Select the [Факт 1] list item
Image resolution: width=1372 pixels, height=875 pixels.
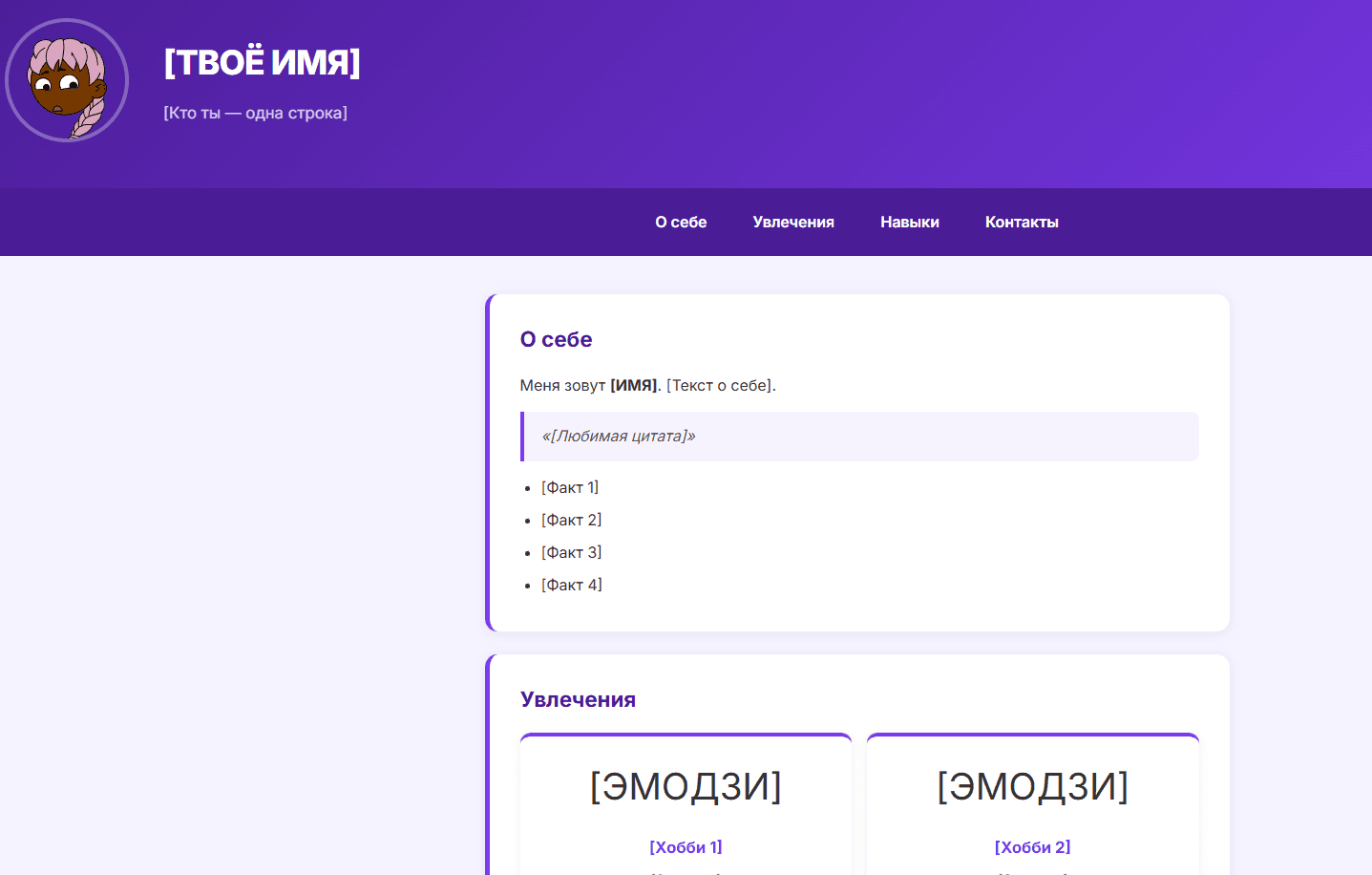[570, 487]
